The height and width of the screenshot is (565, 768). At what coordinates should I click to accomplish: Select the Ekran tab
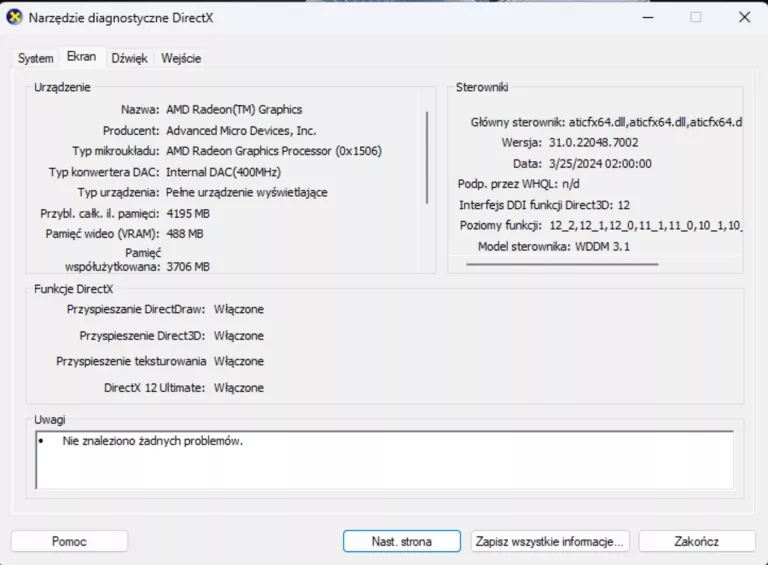(x=81, y=57)
